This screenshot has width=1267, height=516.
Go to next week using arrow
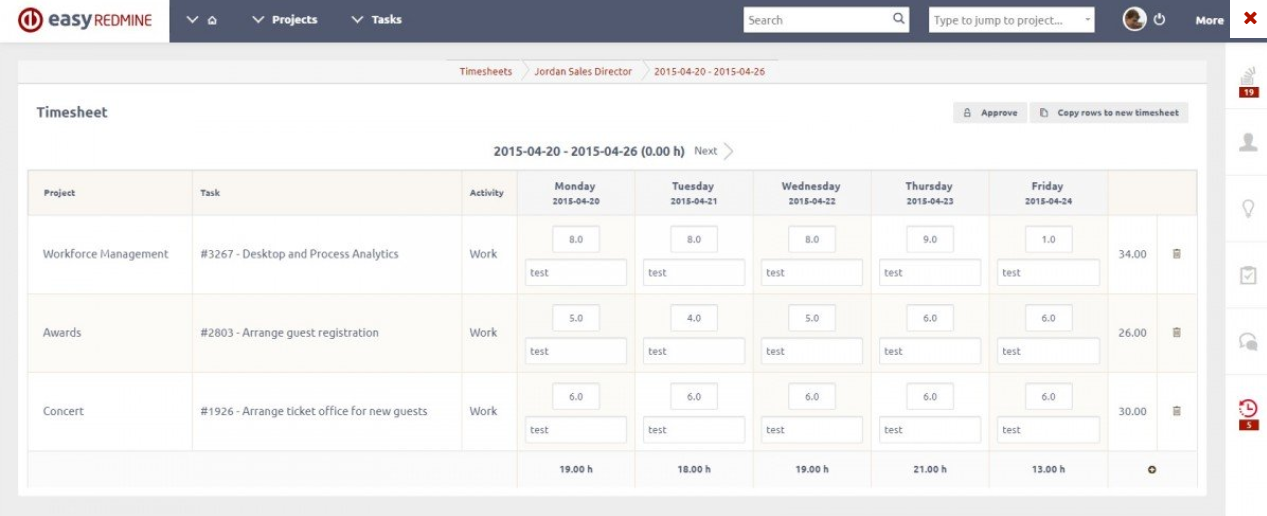(x=729, y=151)
